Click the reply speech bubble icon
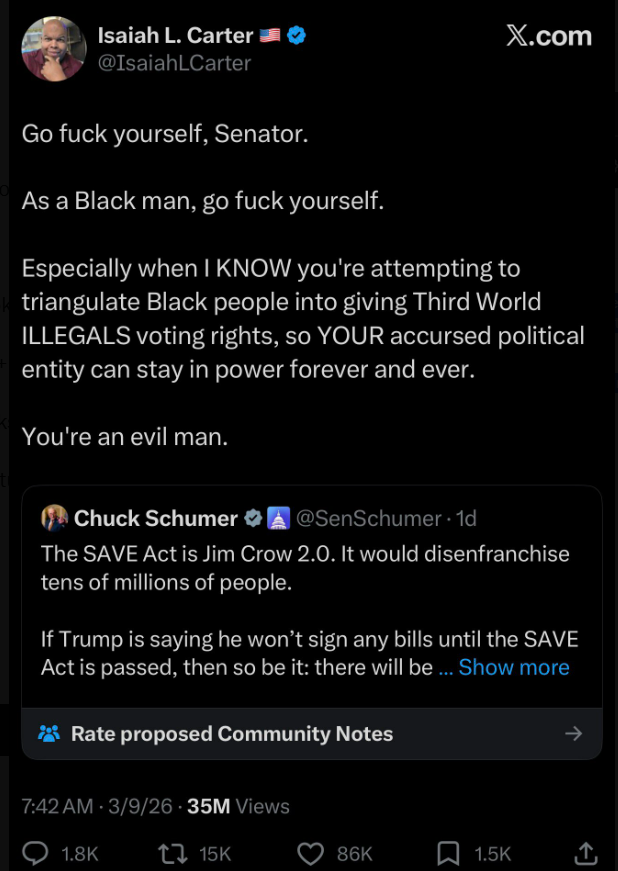 pos(36,853)
